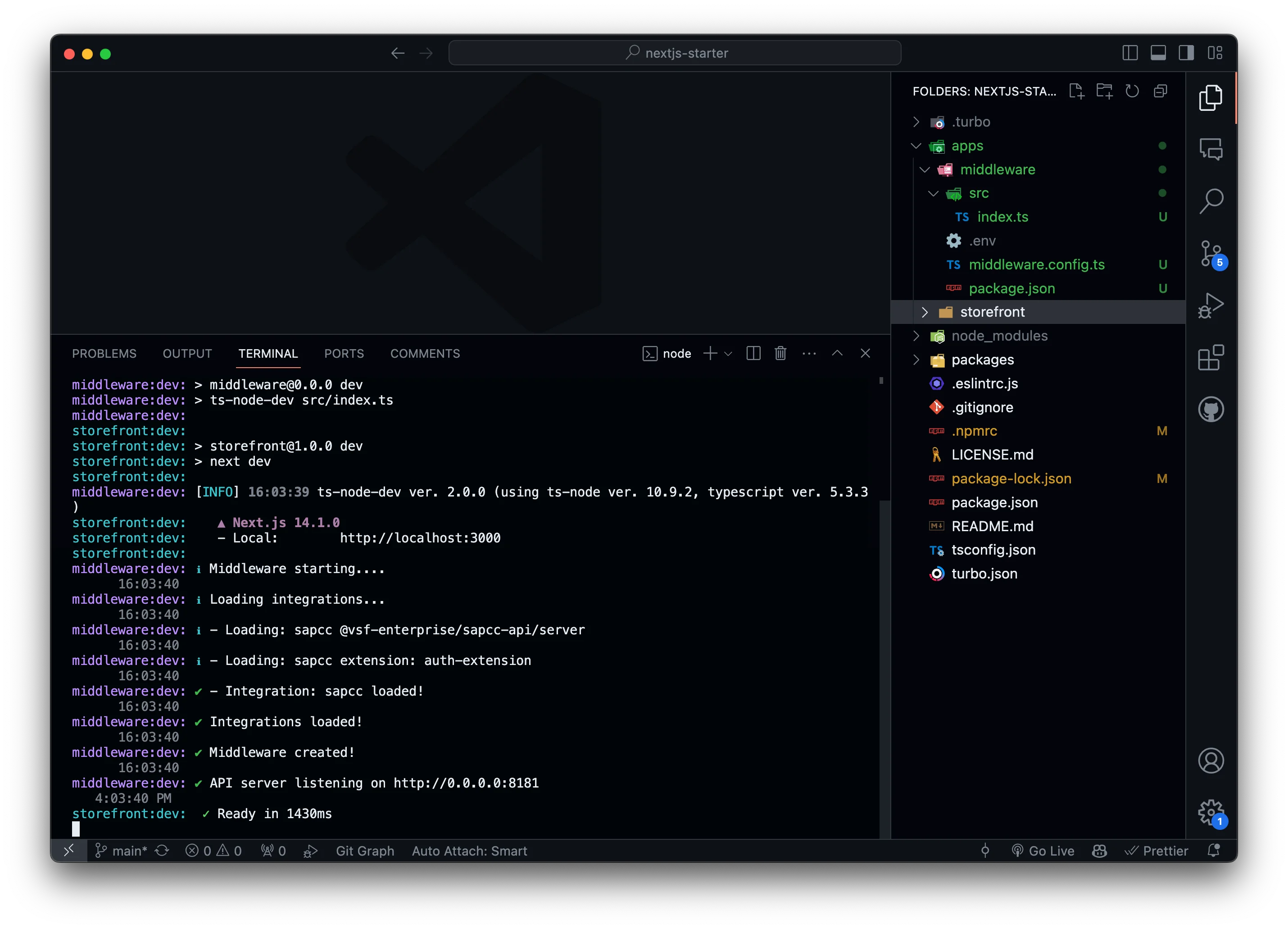Image resolution: width=1288 pixels, height=929 pixels.
Task: Open Git Graph from the status bar
Action: 365,851
